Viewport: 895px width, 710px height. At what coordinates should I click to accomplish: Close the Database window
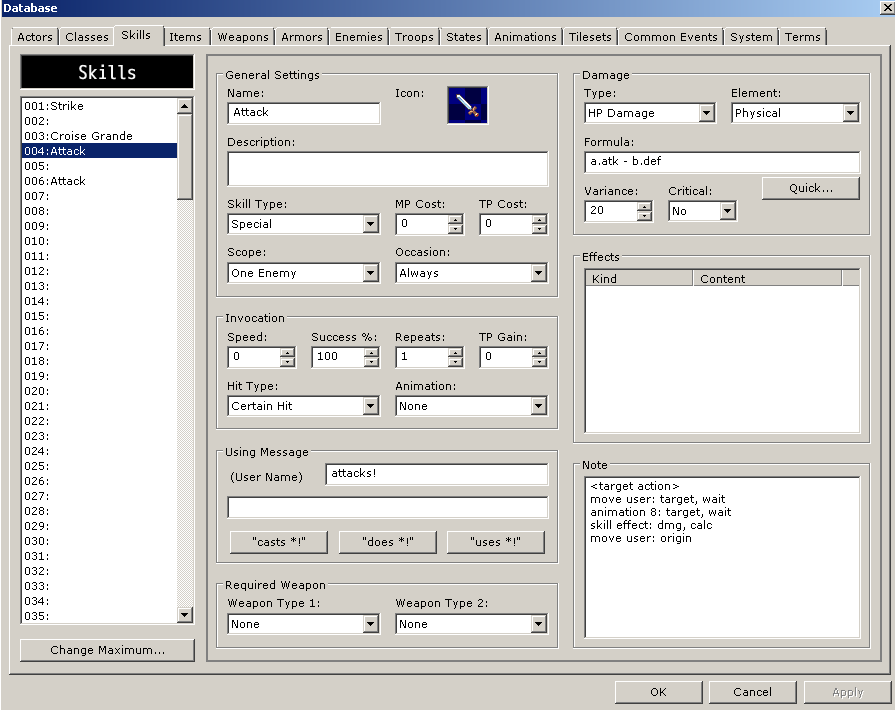[x=885, y=8]
